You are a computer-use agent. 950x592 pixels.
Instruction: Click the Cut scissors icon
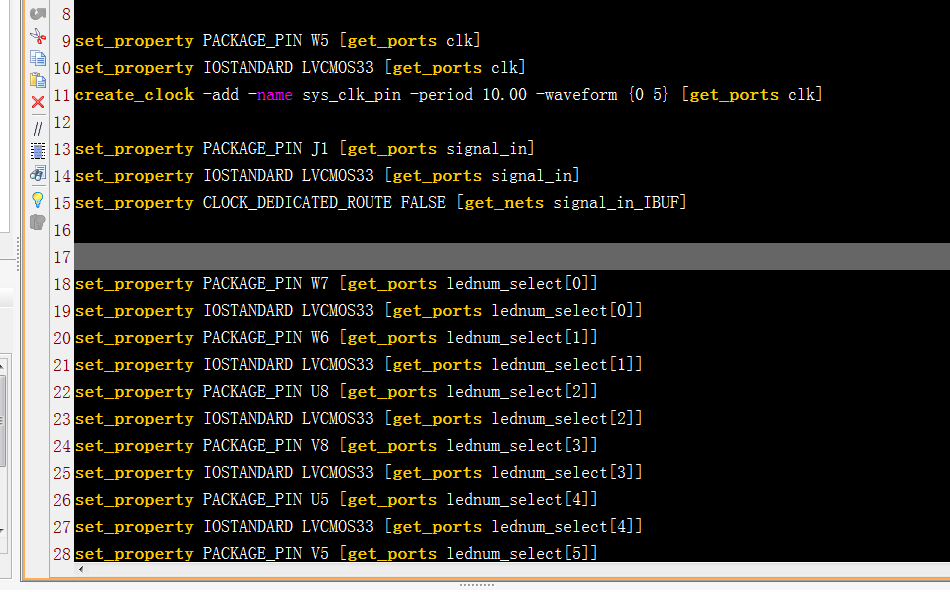(38, 36)
